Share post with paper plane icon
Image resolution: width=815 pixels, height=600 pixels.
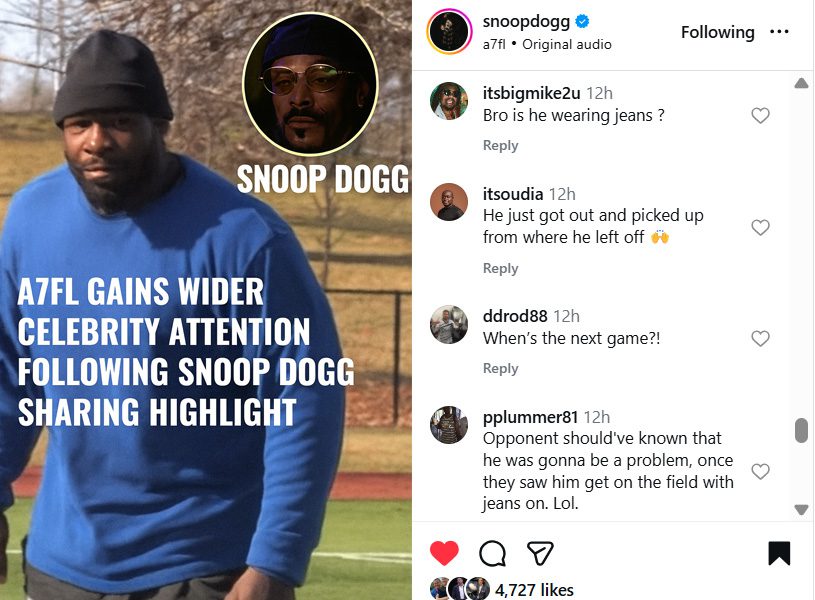(540, 553)
